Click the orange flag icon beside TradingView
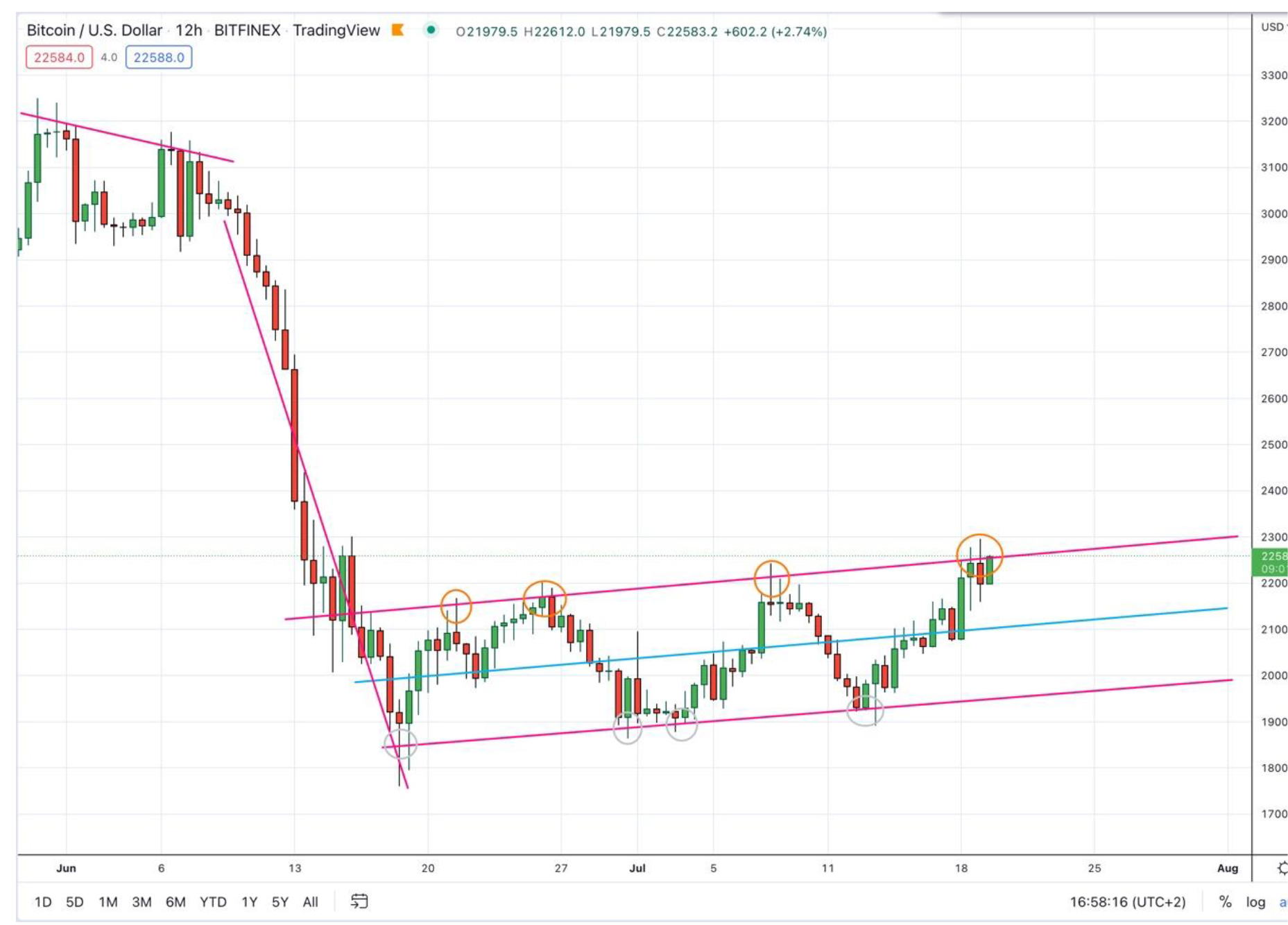The width and height of the screenshot is (1288, 925). (x=397, y=30)
